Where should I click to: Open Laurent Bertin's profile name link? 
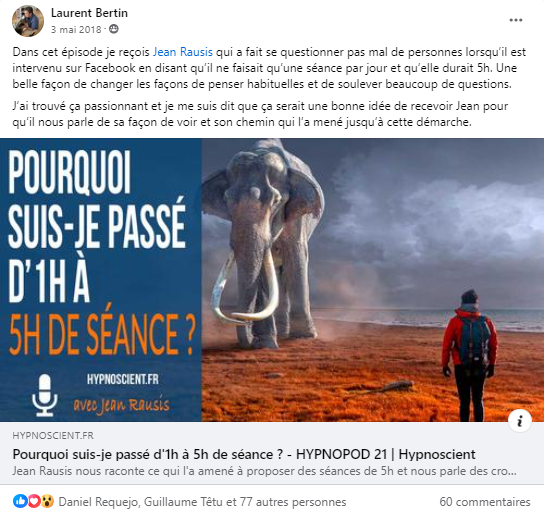click(90, 13)
